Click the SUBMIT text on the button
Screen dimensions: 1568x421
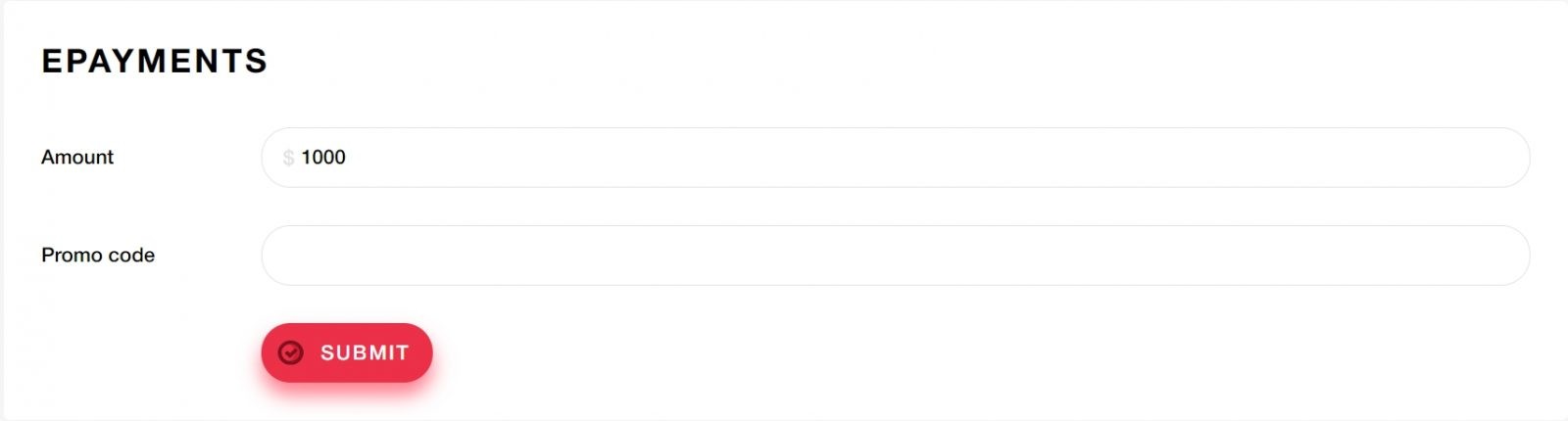point(365,352)
